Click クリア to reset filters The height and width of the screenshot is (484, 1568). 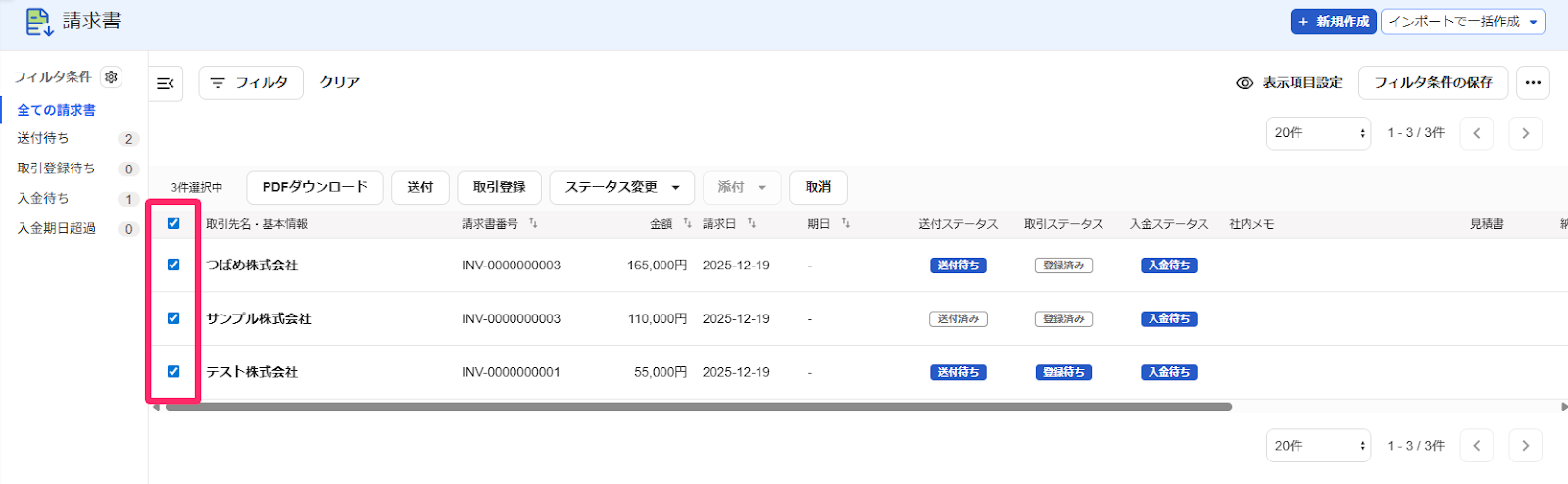tap(340, 83)
